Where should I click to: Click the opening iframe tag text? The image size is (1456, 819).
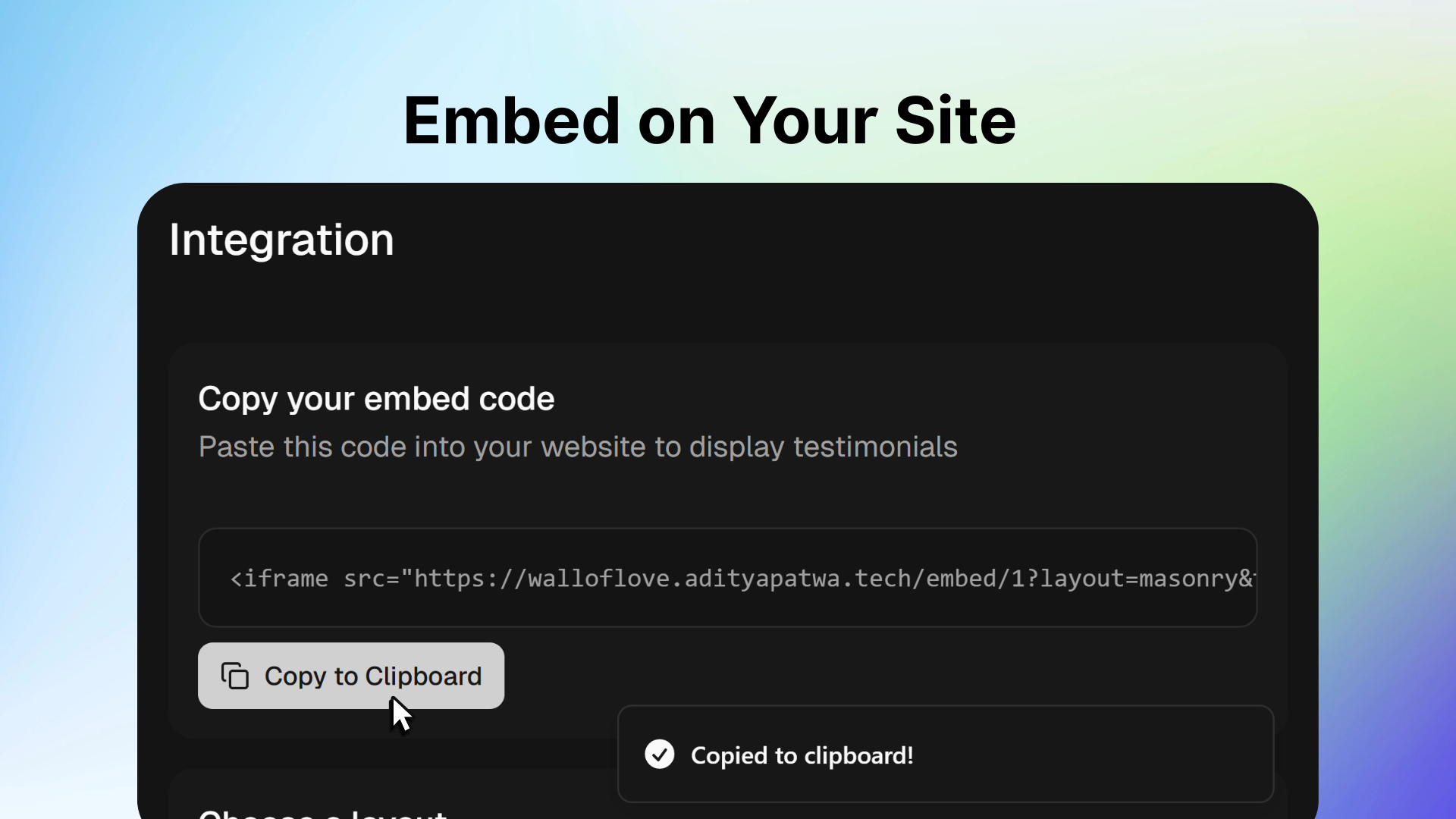[x=279, y=579]
